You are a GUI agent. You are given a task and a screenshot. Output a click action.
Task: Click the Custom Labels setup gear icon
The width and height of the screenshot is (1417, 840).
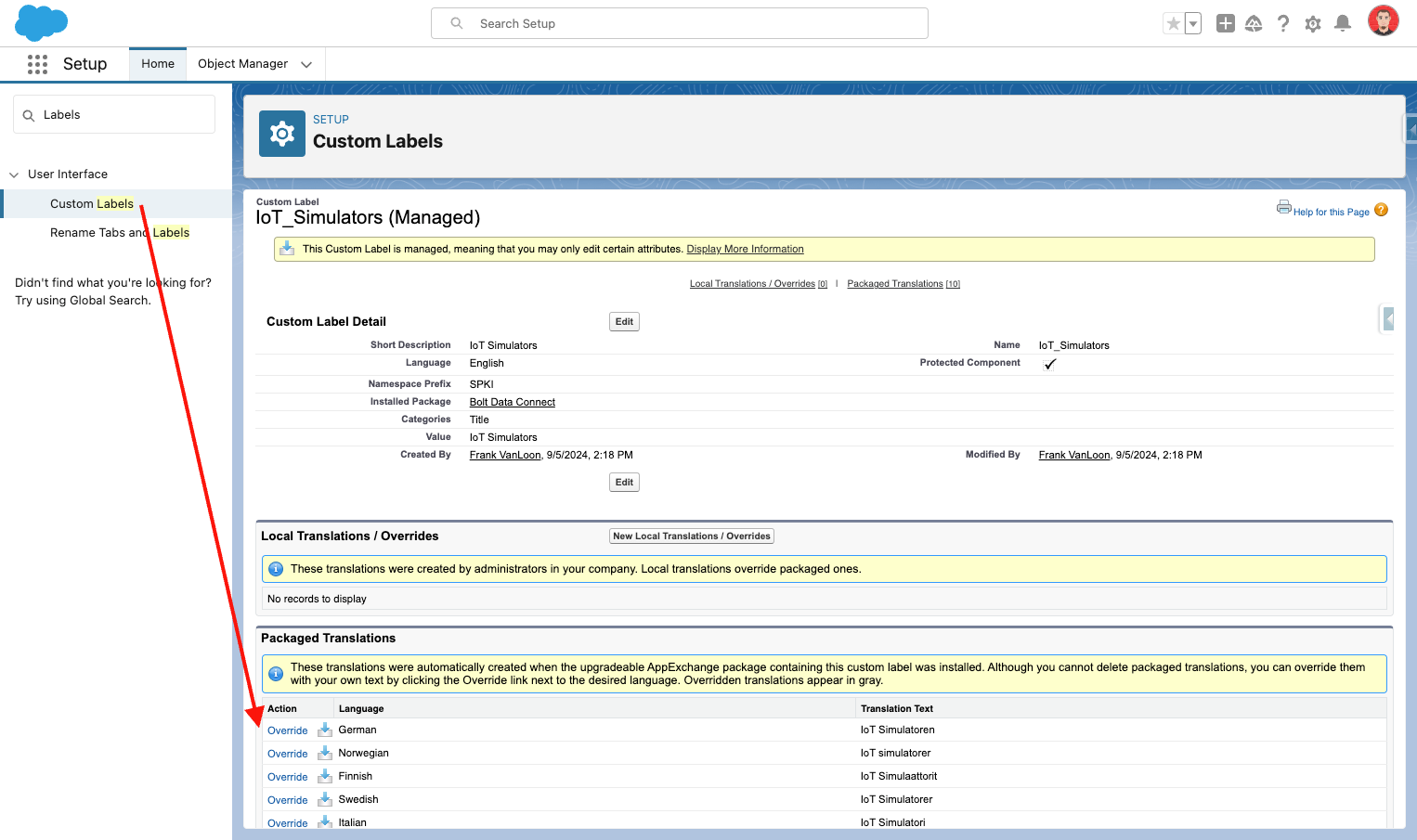(282, 134)
